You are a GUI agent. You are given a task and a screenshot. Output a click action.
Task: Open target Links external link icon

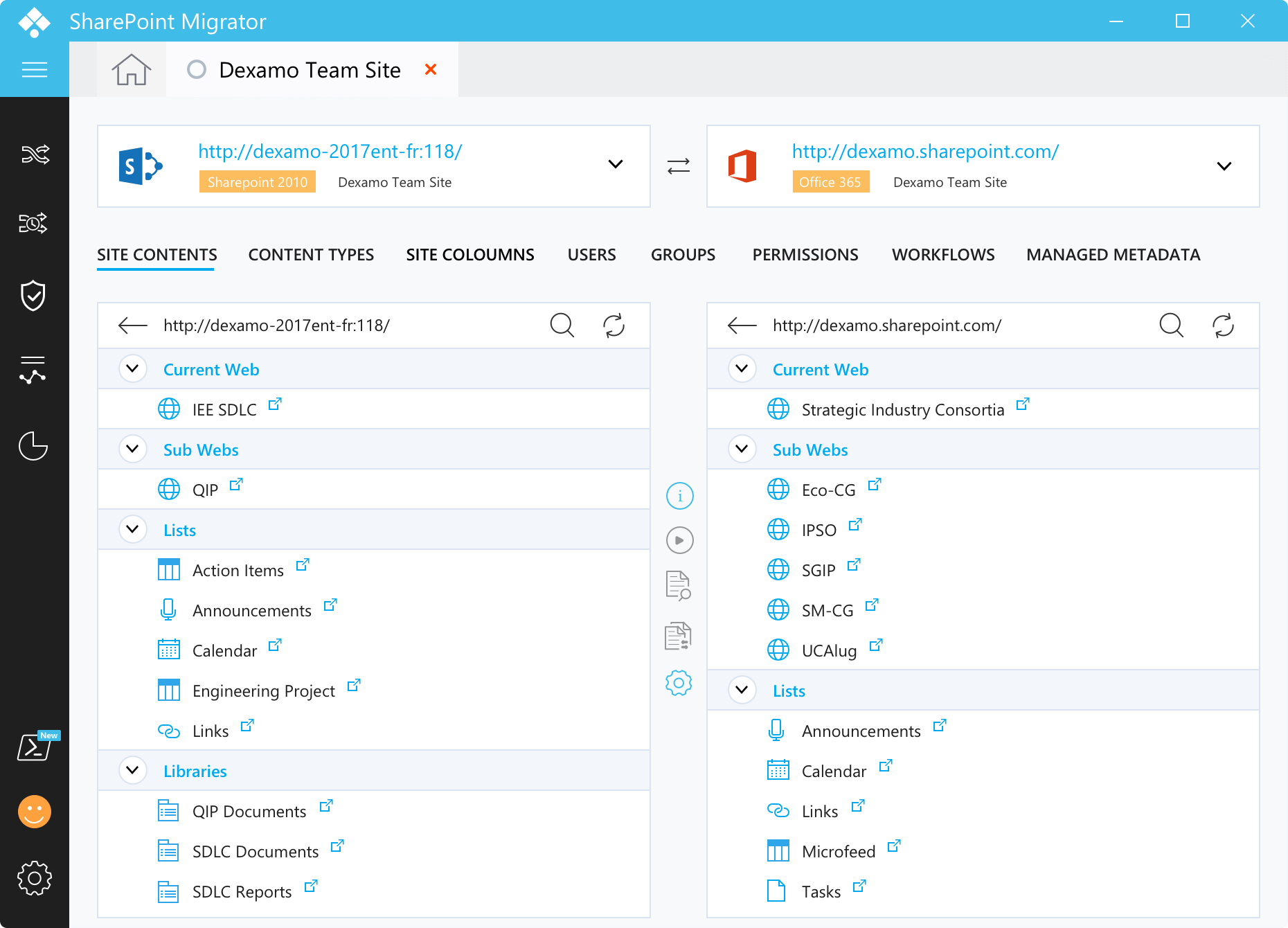(858, 805)
